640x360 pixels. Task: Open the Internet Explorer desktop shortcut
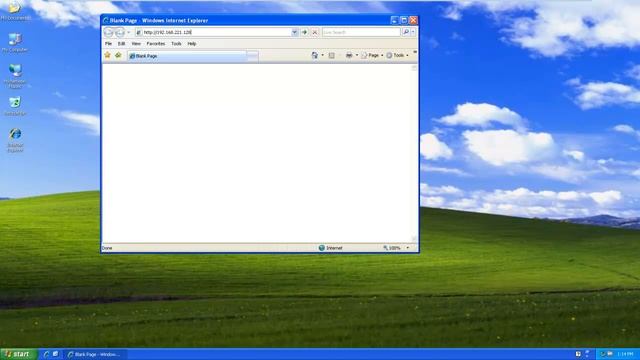pyautogui.click(x=15, y=140)
